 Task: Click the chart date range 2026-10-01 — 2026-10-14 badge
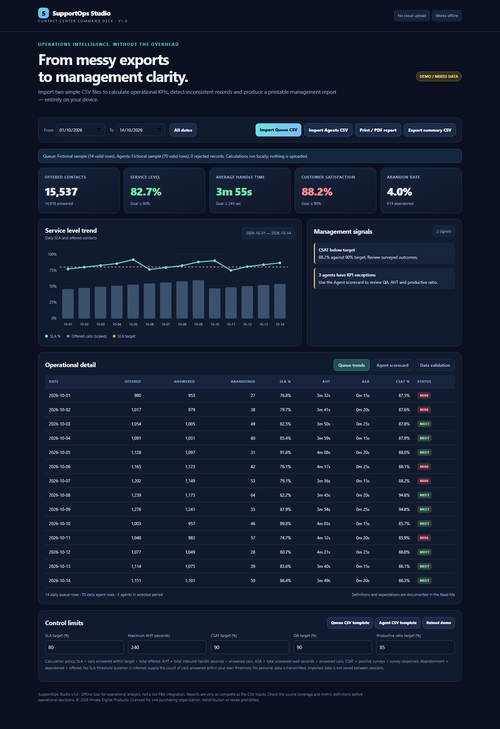(x=268, y=233)
